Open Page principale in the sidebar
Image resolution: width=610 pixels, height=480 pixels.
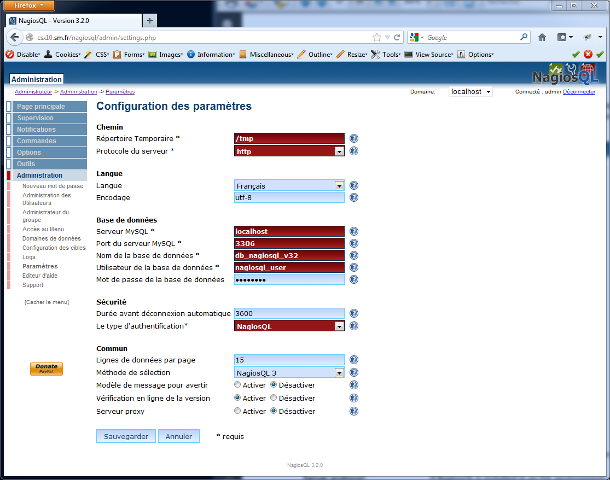pos(50,107)
